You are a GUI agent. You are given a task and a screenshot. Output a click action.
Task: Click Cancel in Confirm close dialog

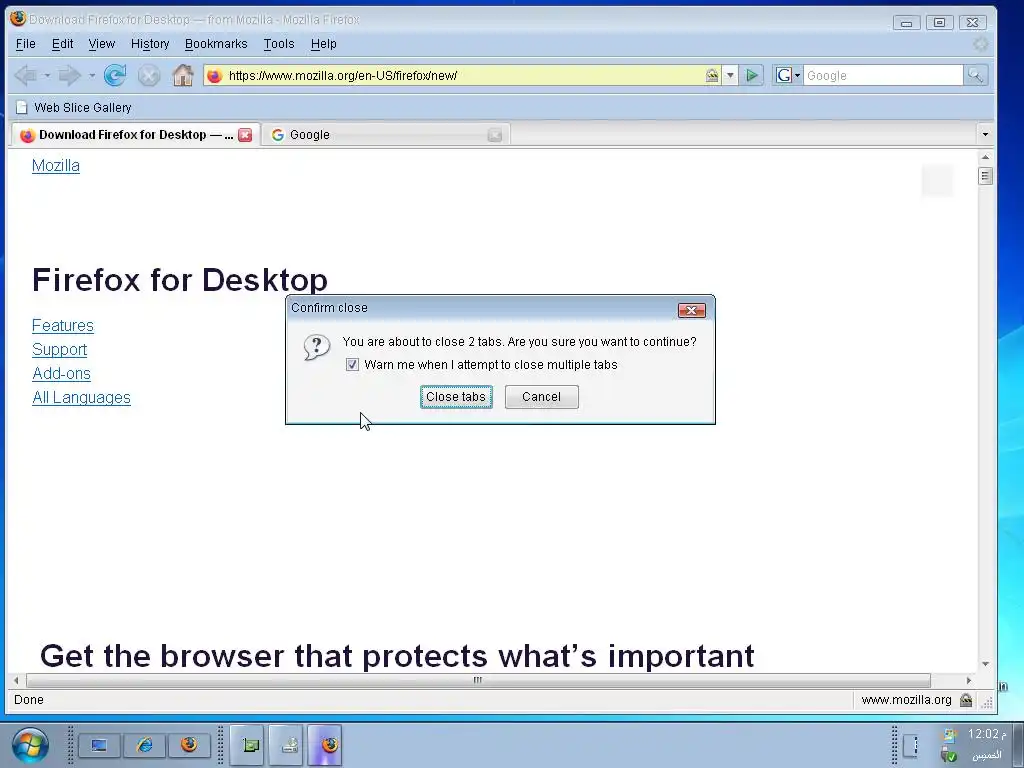click(x=541, y=397)
